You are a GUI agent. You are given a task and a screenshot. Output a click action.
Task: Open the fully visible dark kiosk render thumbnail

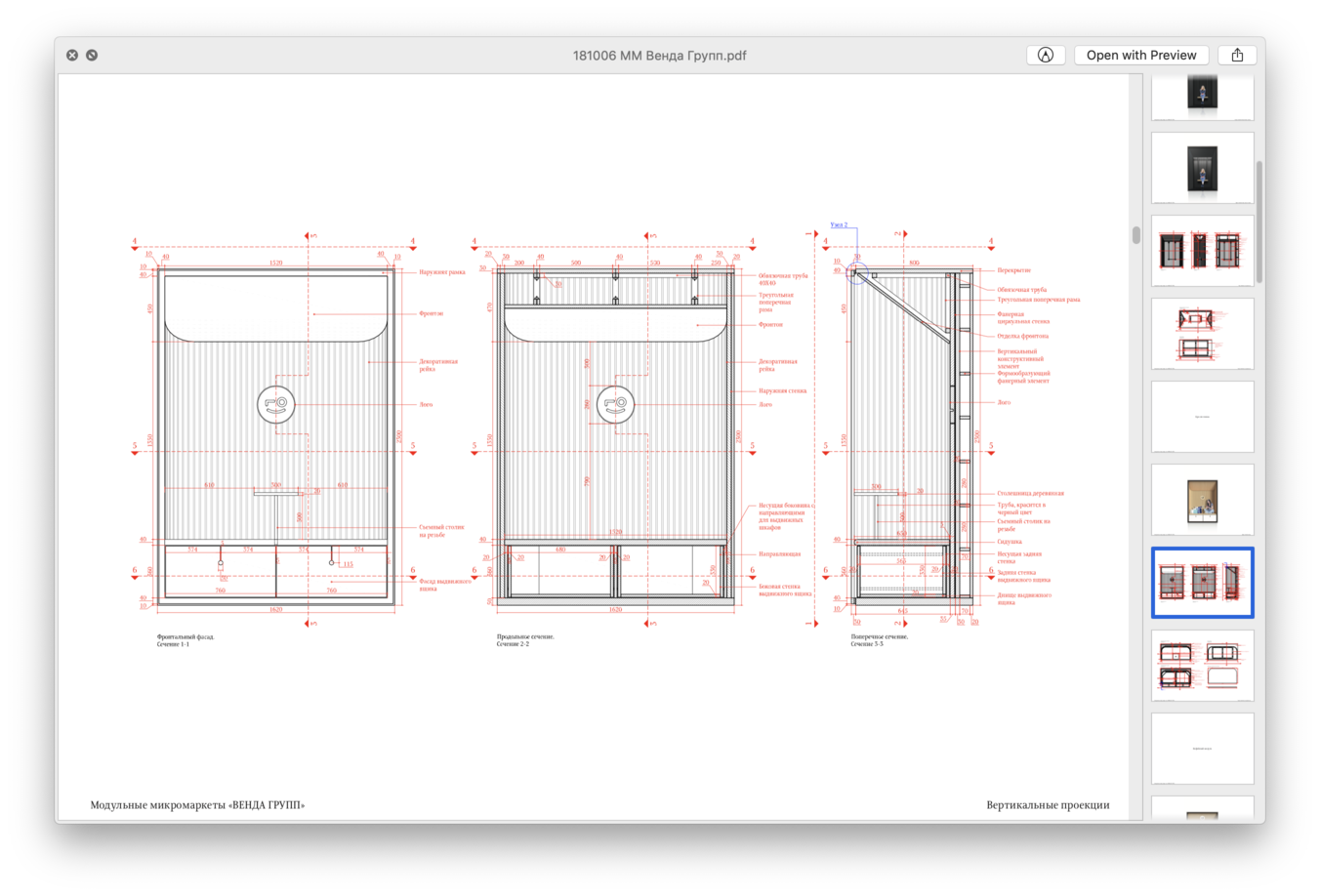click(x=1202, y=168)
